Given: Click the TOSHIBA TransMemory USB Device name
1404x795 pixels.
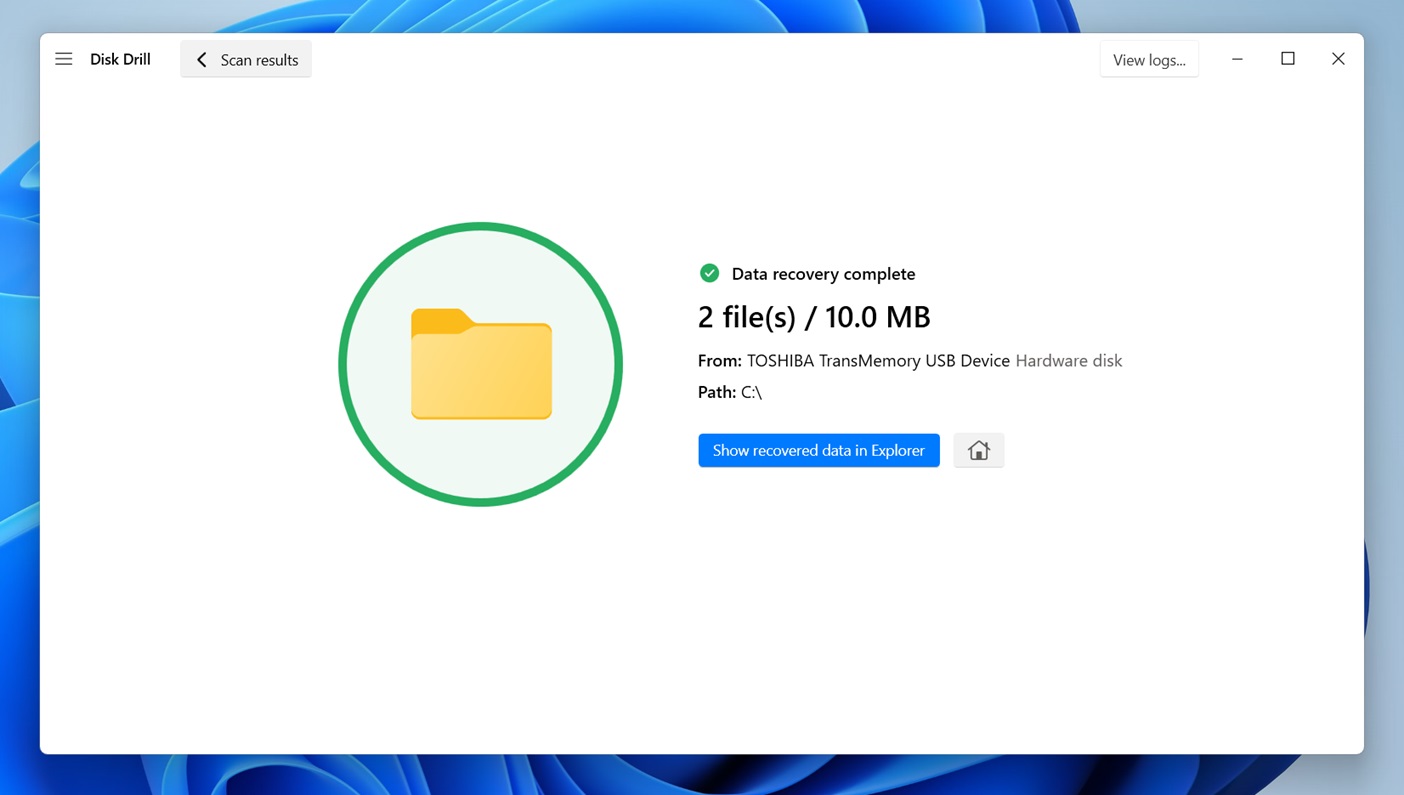Looking at the screenshot, I should 878,361.
